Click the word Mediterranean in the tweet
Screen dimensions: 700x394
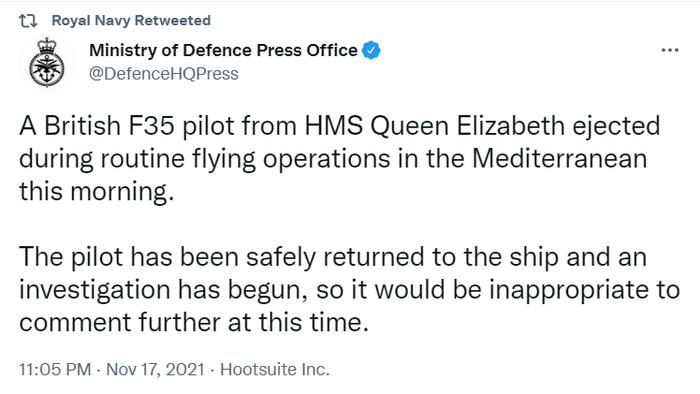tap(559, 158)
